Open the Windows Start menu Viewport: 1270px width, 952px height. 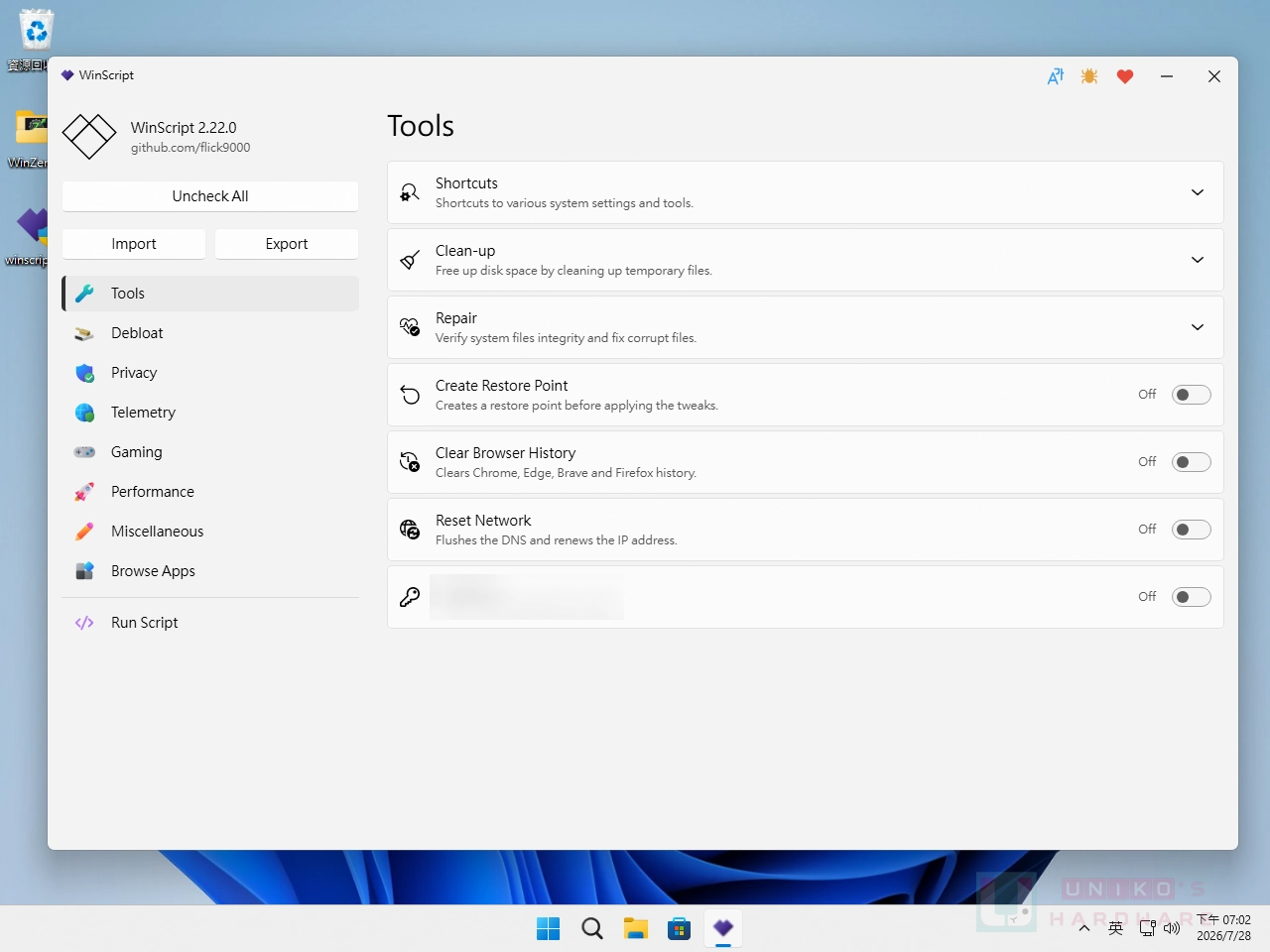(x=549, y=928)
